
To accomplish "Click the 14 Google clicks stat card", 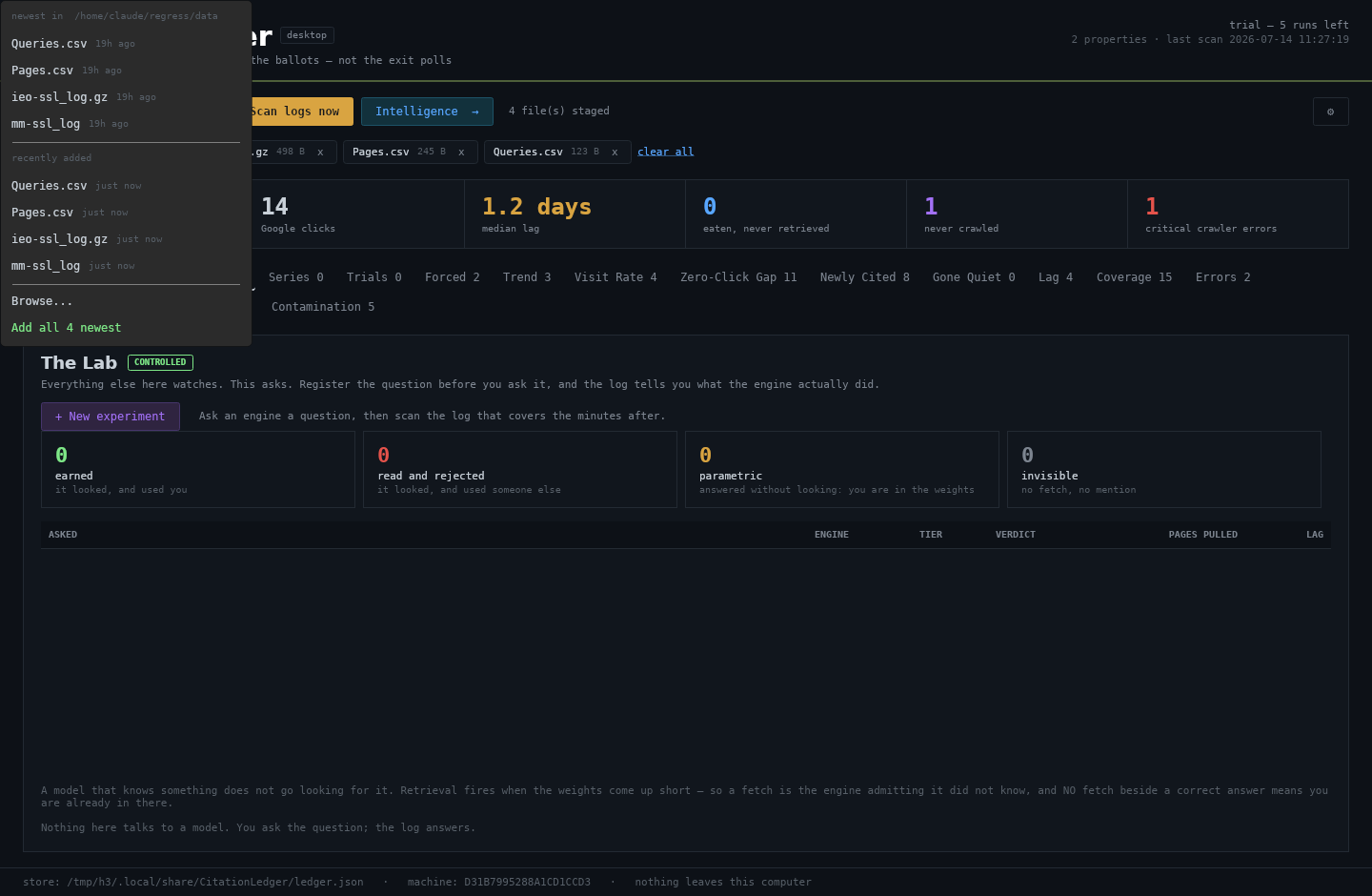I will 354,214.
